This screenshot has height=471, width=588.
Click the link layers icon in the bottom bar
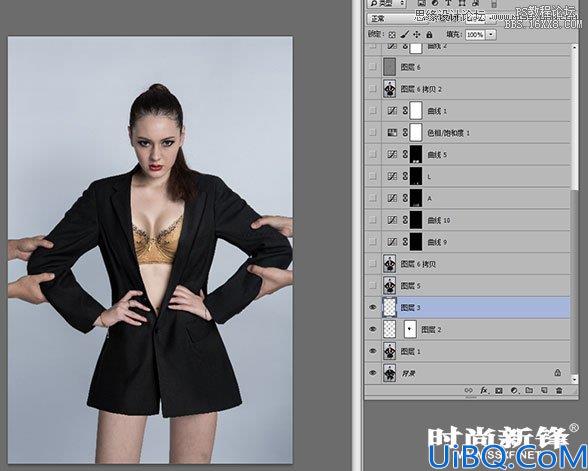pos(469,390)
